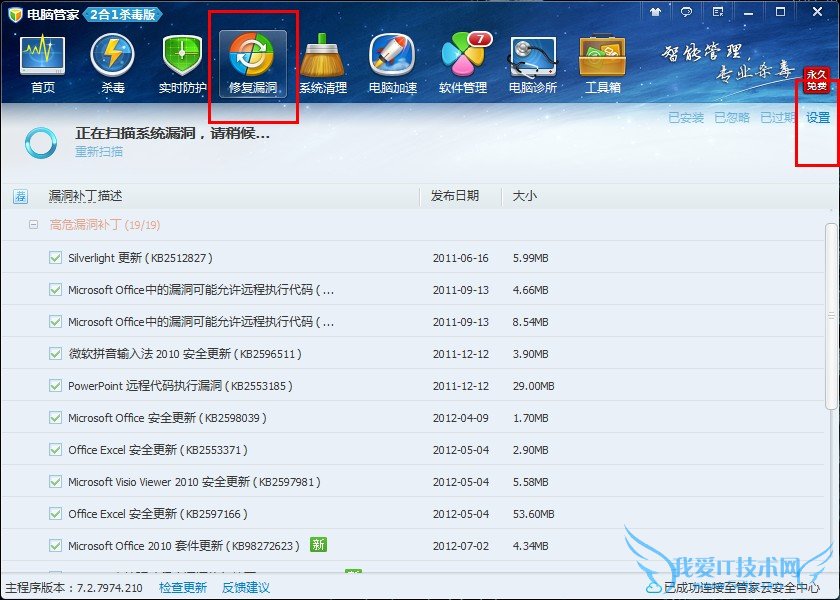This screenshot has height=600, width=840.
Task: Open the 已安装 tab
Action: tap(686, 118)
